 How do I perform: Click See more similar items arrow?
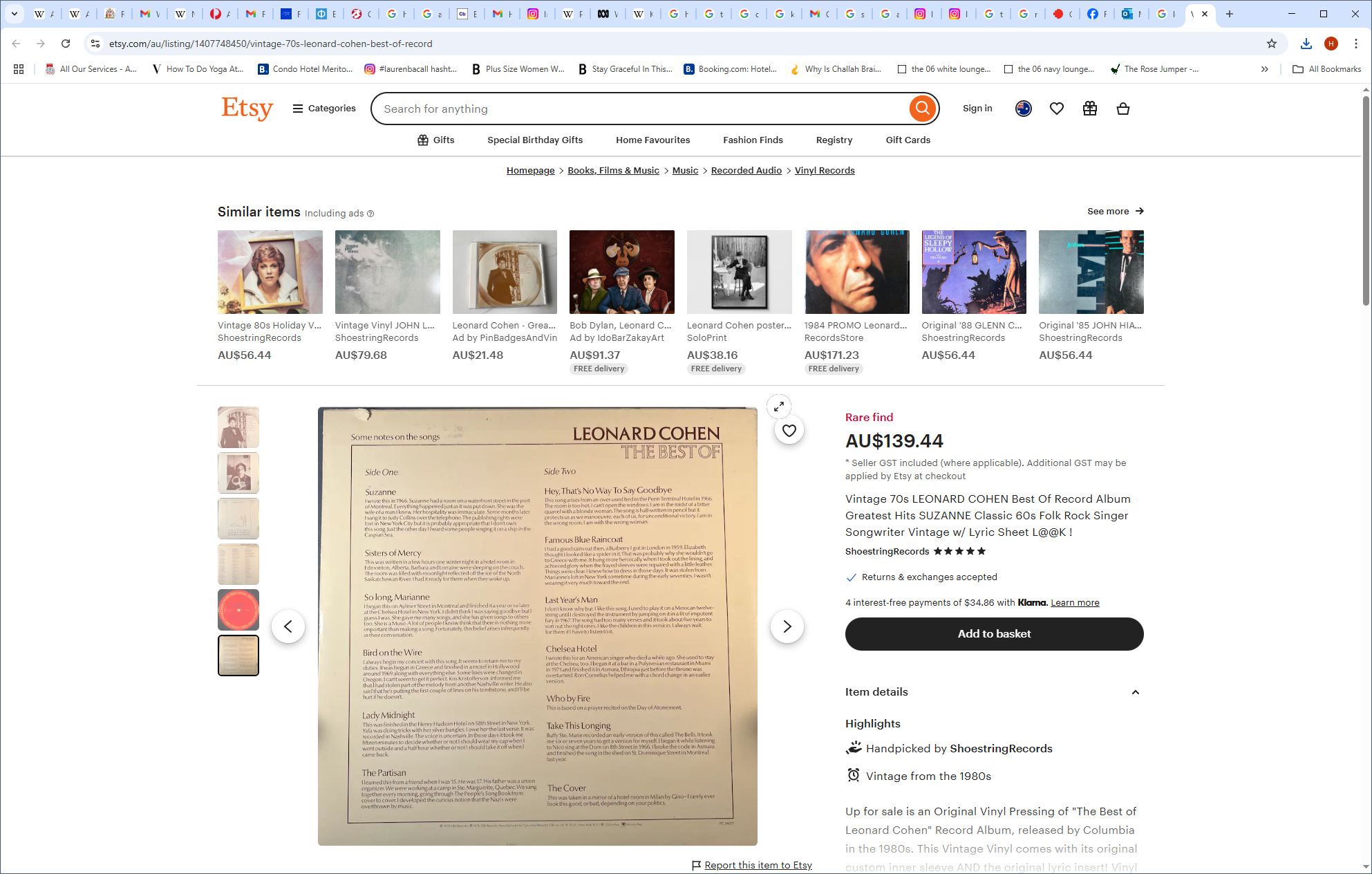(1116, 212)
